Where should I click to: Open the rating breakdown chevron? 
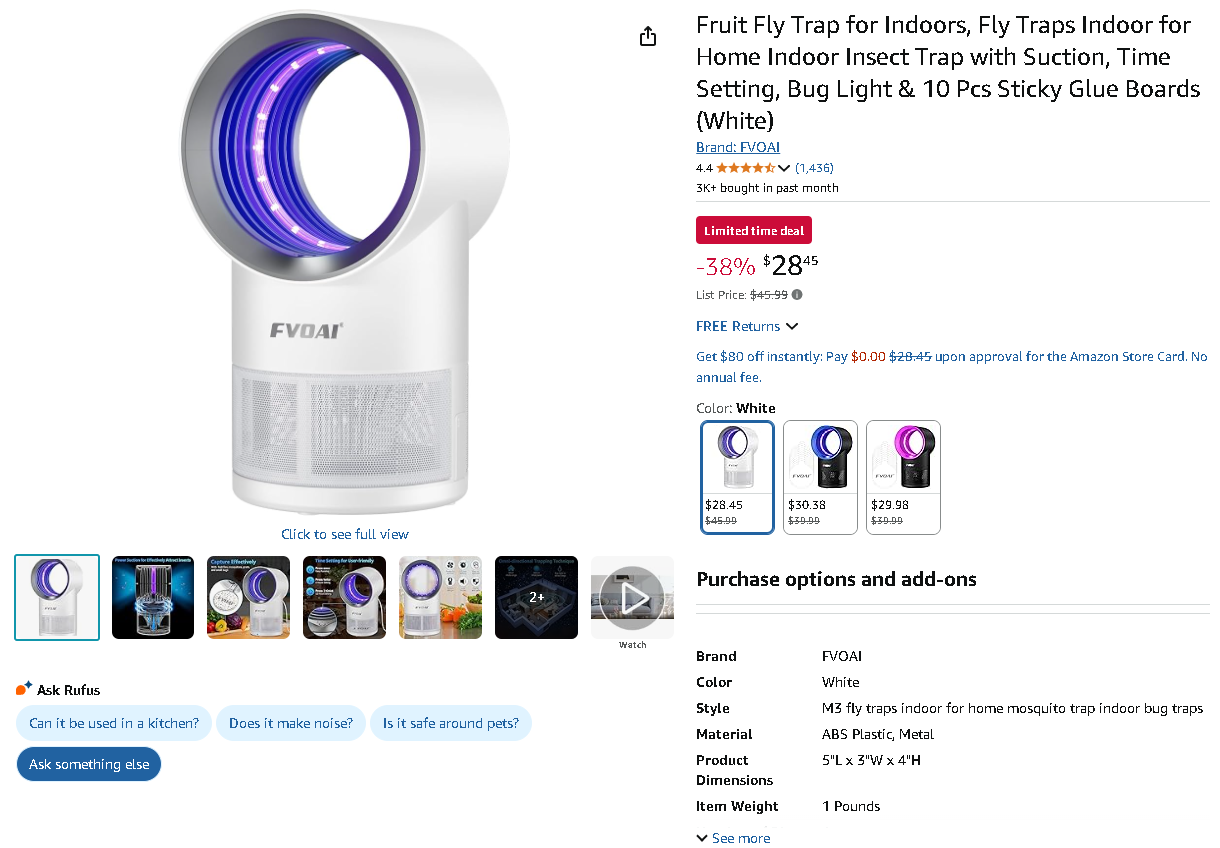(x=784, y=168)
